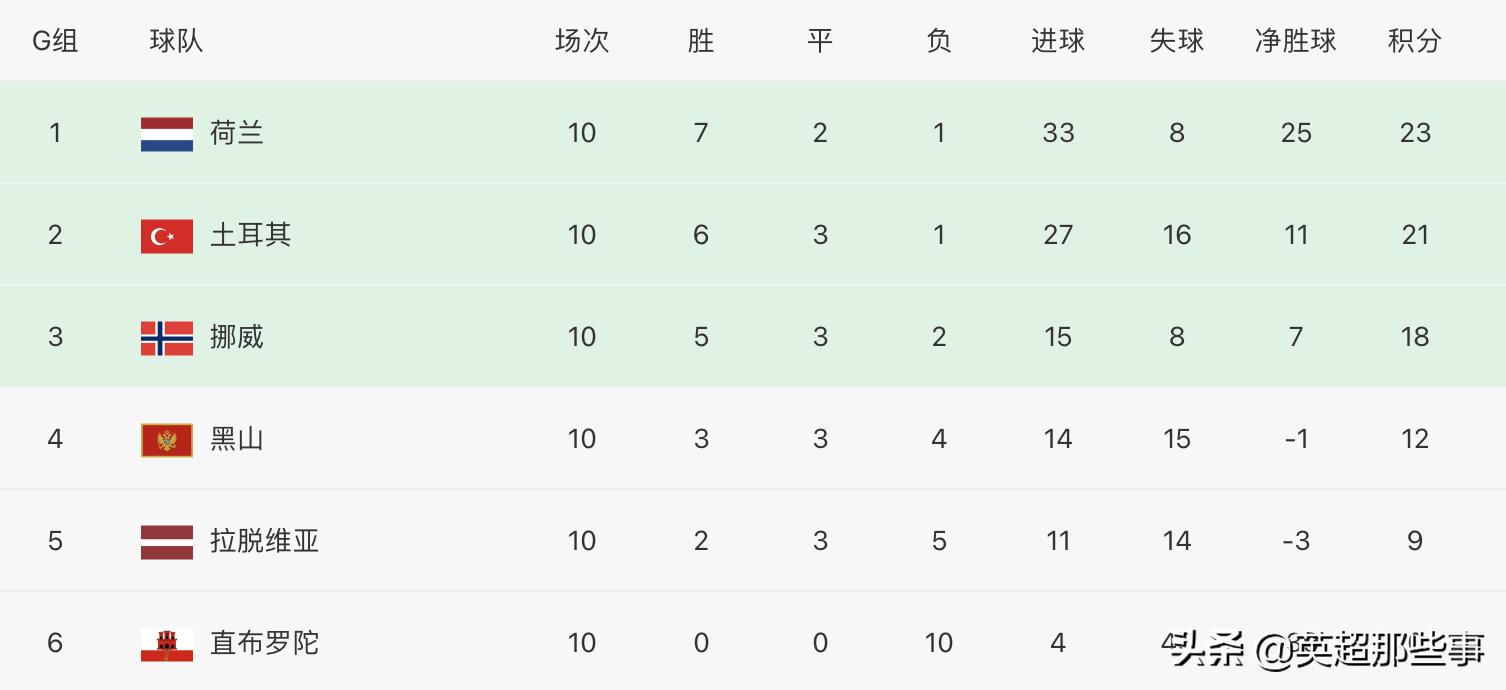This screenshot has height=690, width=1506.
Task: Open the 荷兰 team name link
Action: (x=237, y=133)
